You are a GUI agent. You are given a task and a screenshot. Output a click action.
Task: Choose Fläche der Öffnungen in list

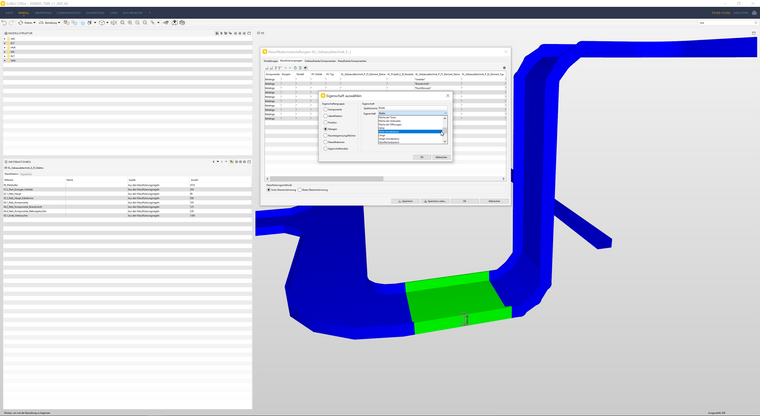[410, 125]
